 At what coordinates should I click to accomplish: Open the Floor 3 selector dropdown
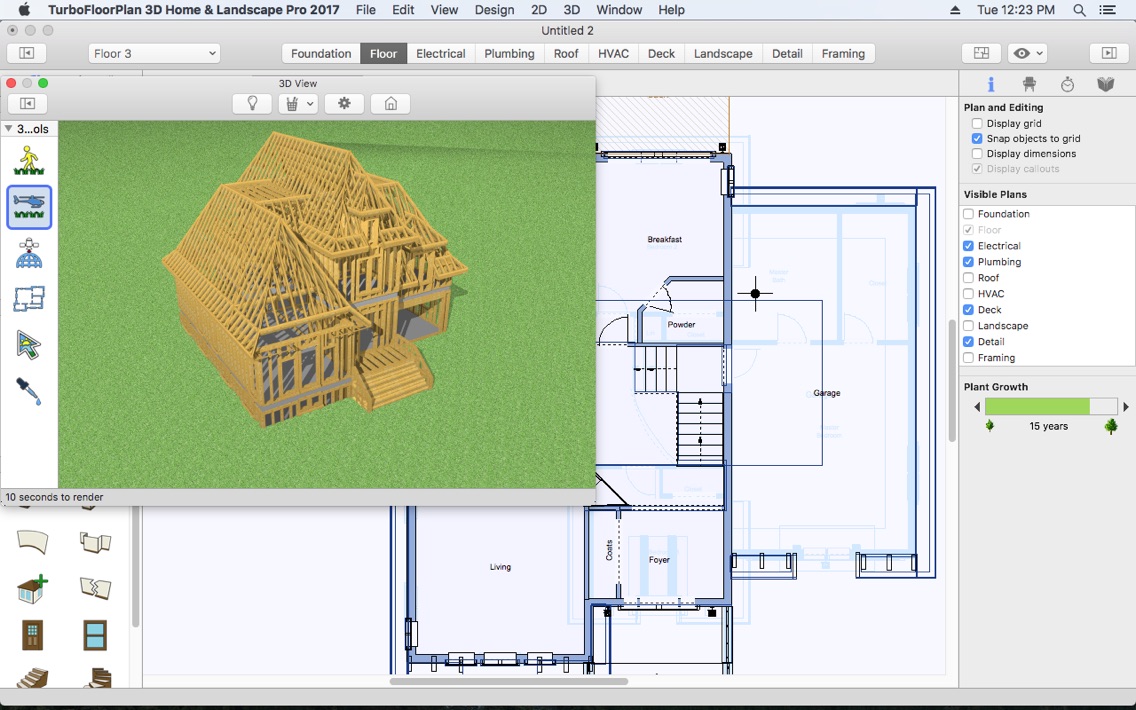pos(153,52)
